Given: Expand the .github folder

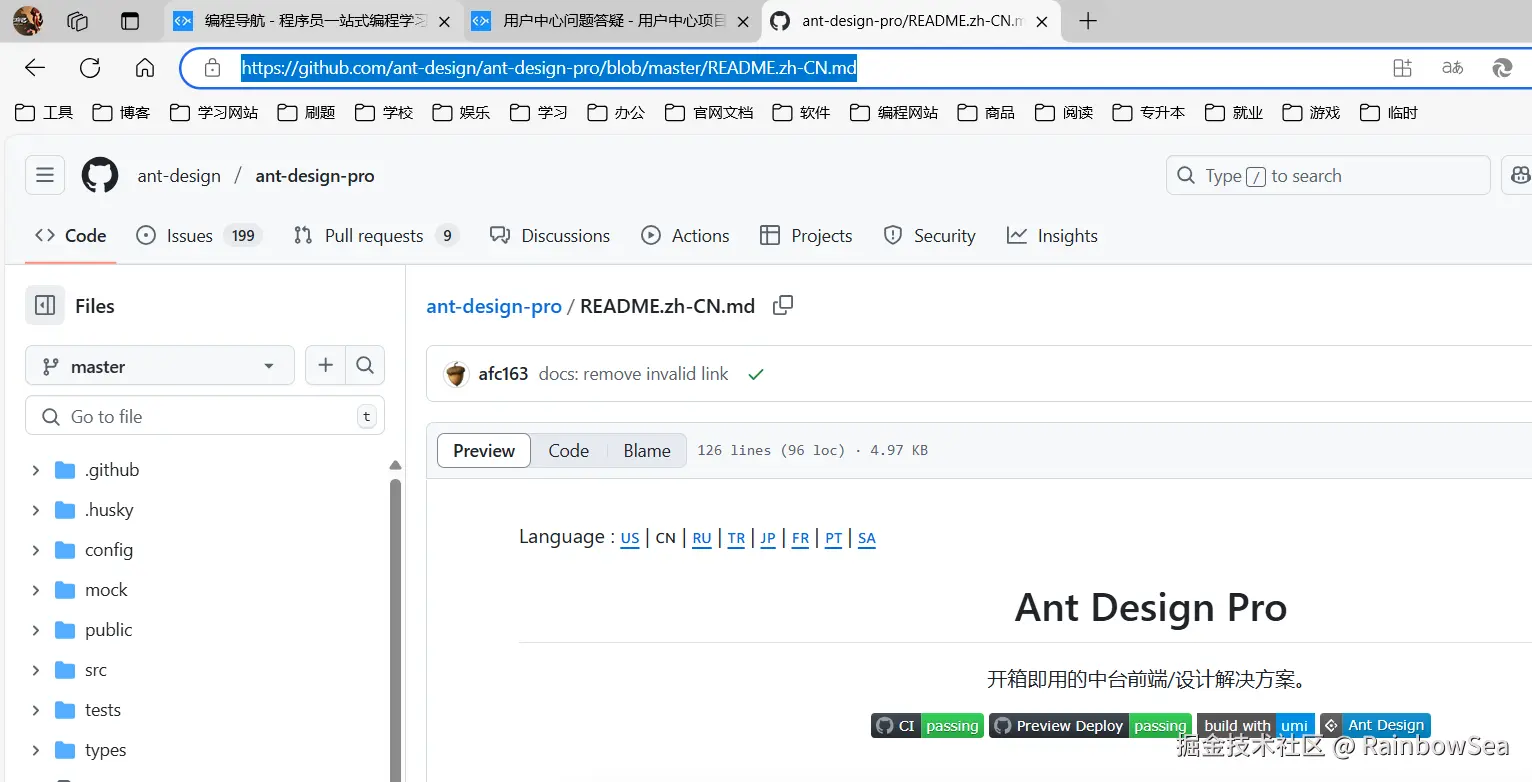Looking at the screenshot, I should [36, 470].
